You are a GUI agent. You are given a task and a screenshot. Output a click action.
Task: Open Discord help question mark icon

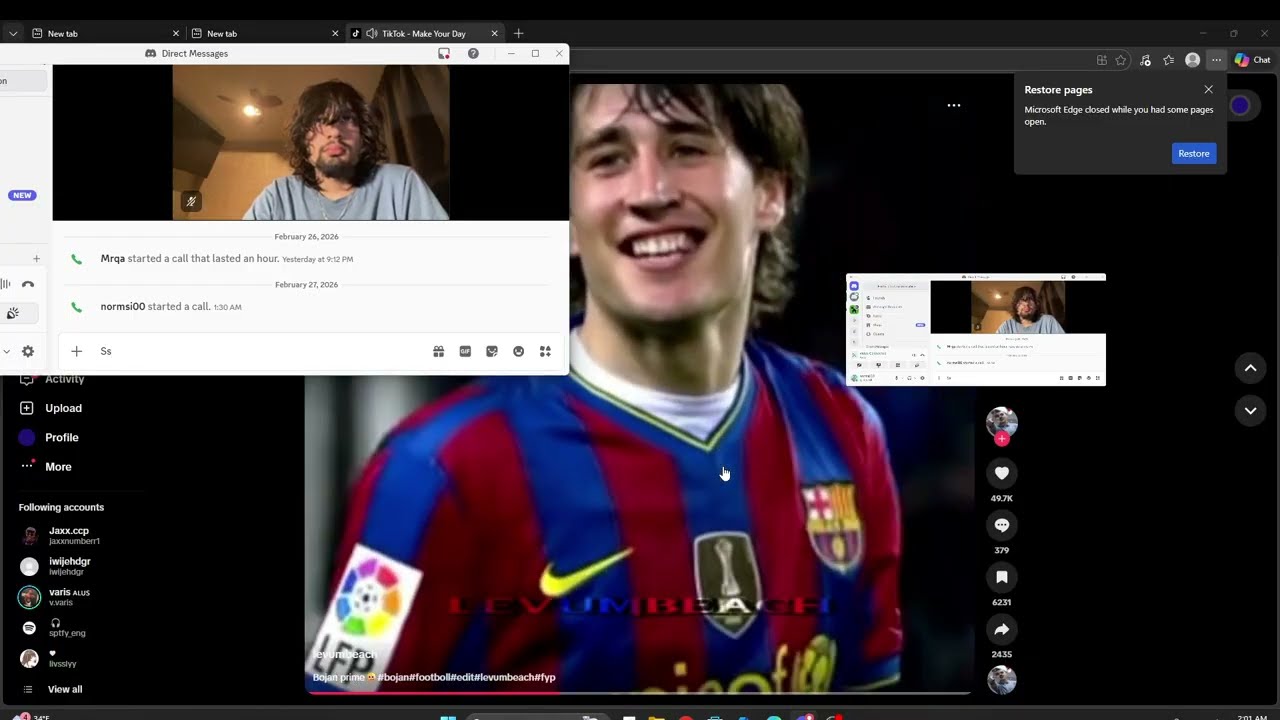473,53
